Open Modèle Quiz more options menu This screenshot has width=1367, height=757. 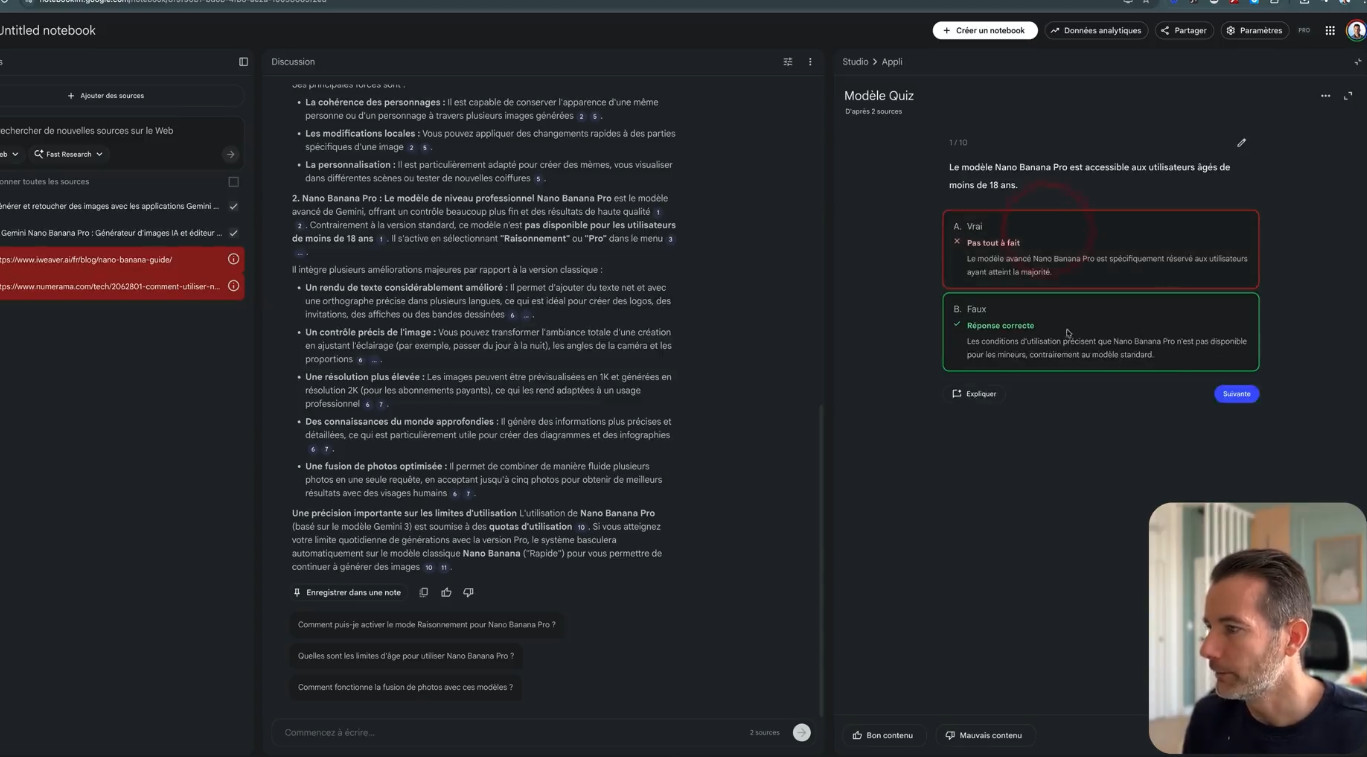coord(1325,96)
